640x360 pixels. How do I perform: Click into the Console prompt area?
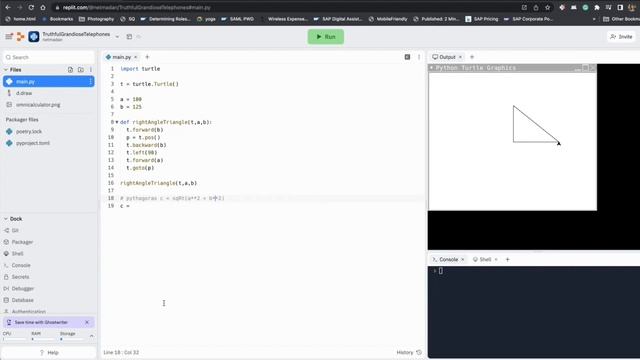tap(534, 312)
